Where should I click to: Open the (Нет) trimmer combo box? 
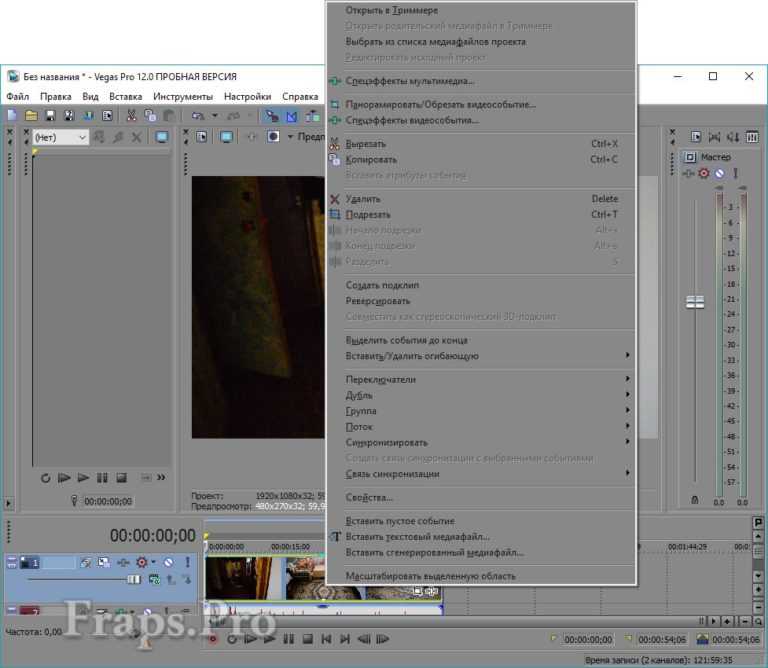click(61, 138)
